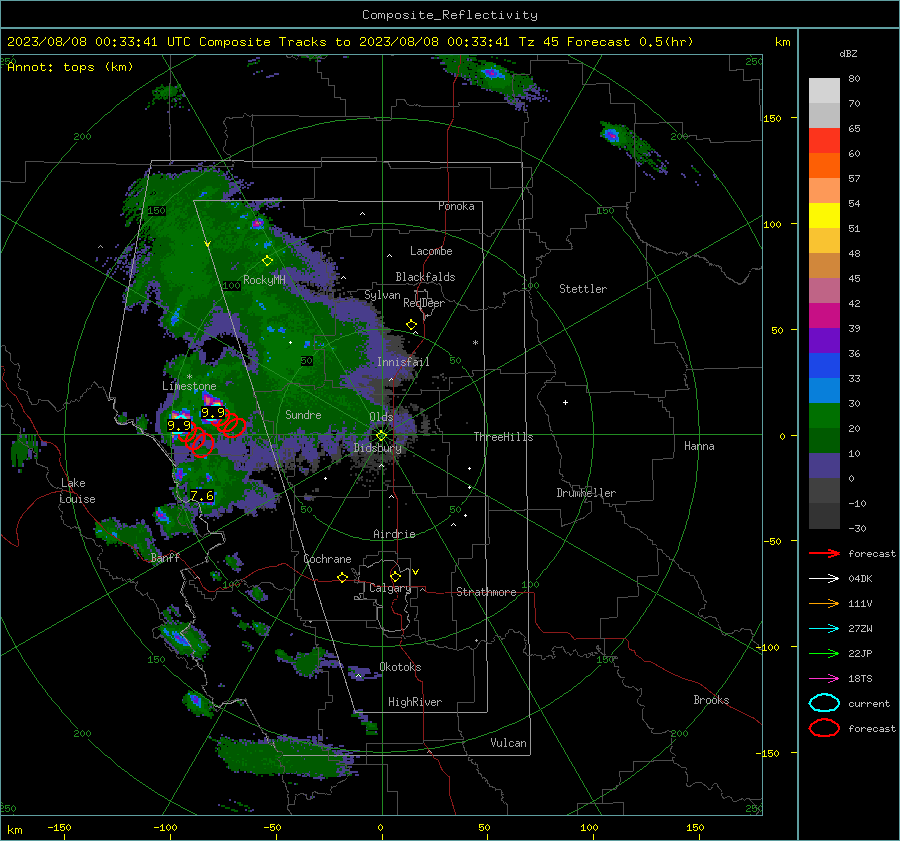This screenshot has height=841, width=900.
Task: Click the yellow diamond marker near Cochrane
Action: pos(342,578)
